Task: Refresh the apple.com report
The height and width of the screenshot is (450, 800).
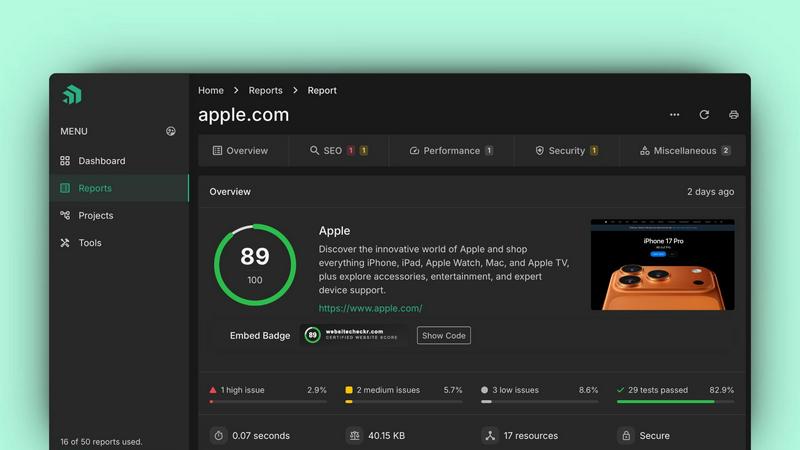Action: coord(704,115)
